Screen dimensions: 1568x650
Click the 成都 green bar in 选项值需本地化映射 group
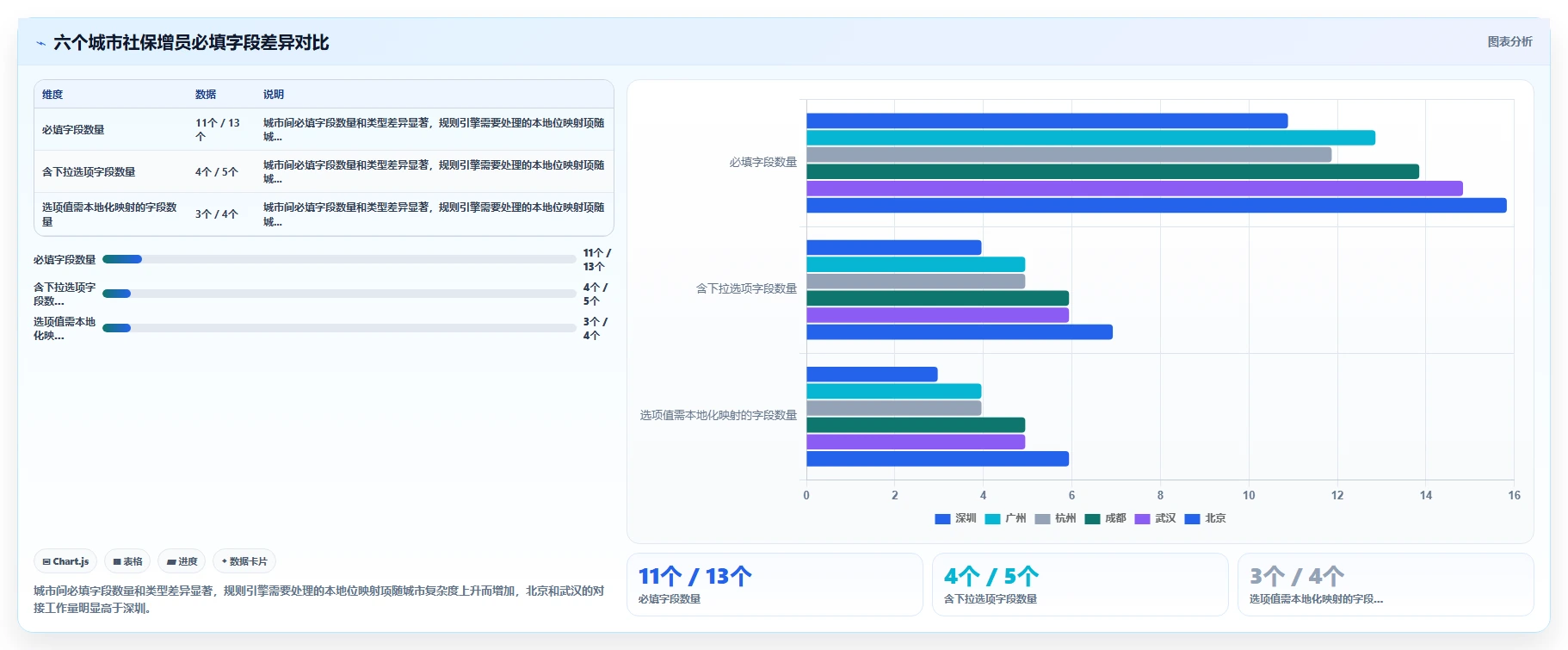[x=916, y=425]
